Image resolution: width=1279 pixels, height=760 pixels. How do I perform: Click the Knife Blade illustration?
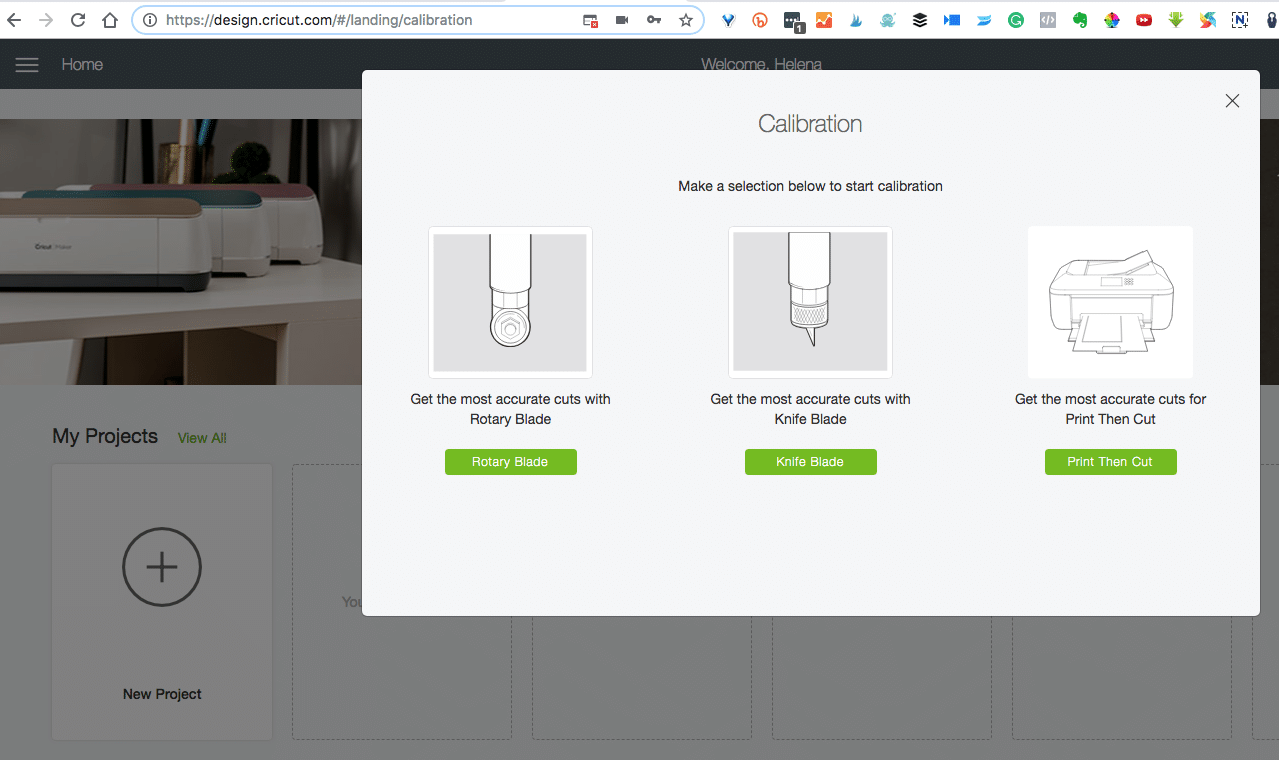[810, 302]
